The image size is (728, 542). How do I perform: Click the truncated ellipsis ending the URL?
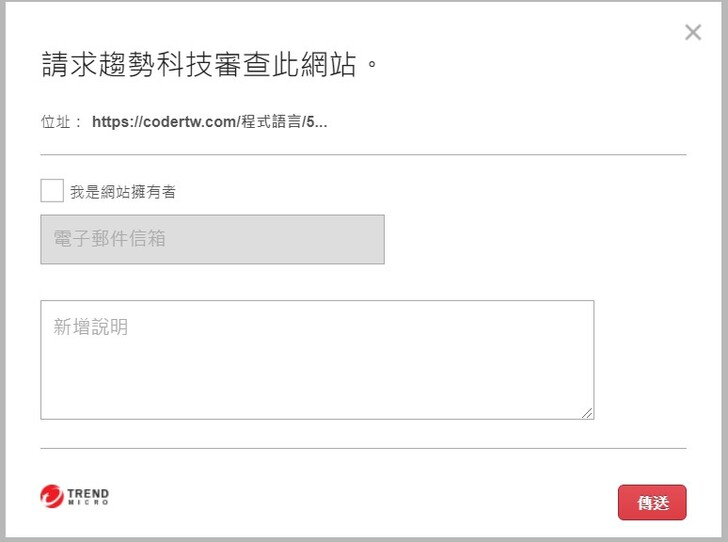pos(320,122)
